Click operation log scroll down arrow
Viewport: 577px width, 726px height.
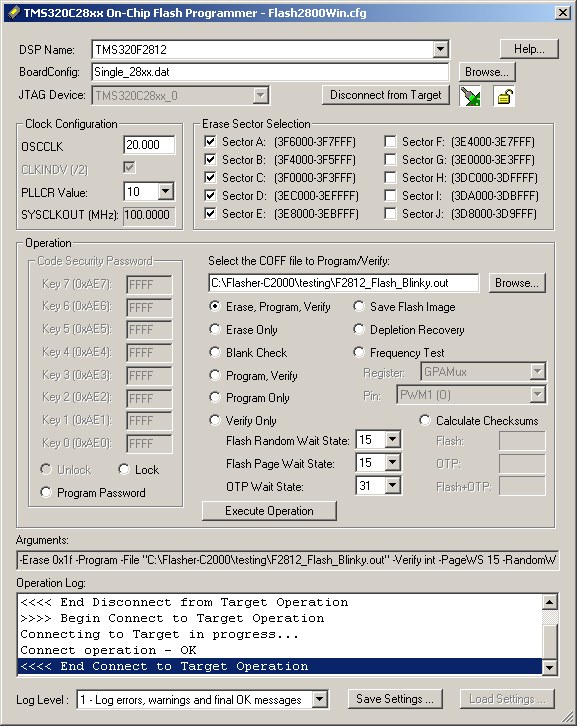549,667
